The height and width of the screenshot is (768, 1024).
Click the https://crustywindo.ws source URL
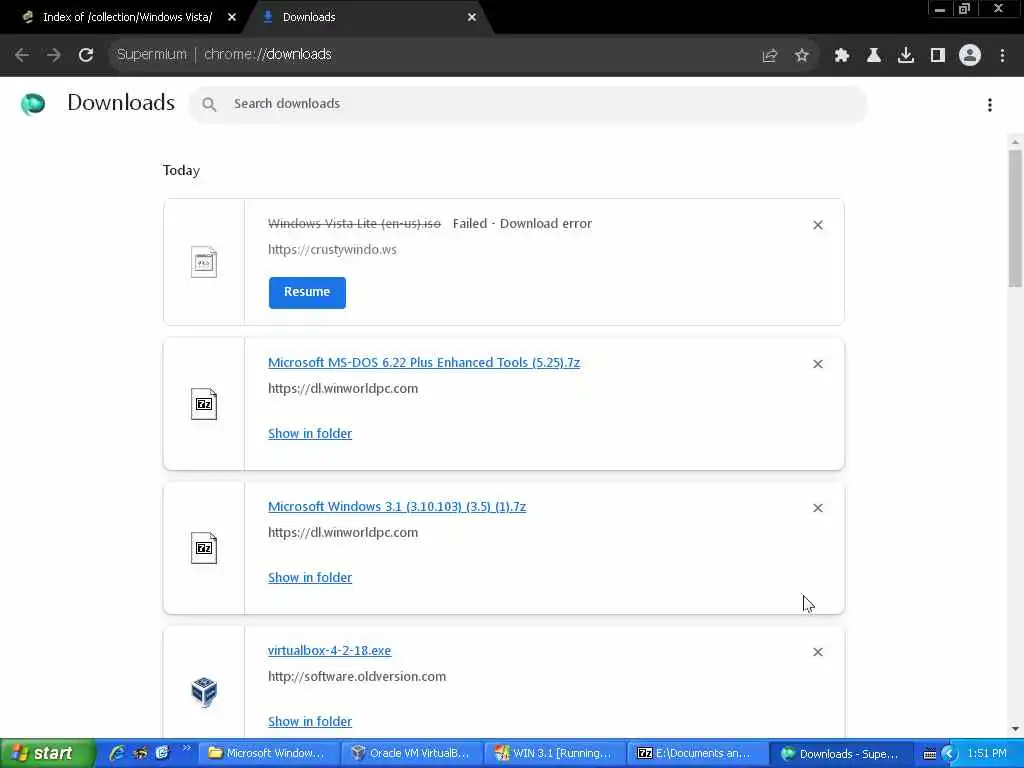332,249
